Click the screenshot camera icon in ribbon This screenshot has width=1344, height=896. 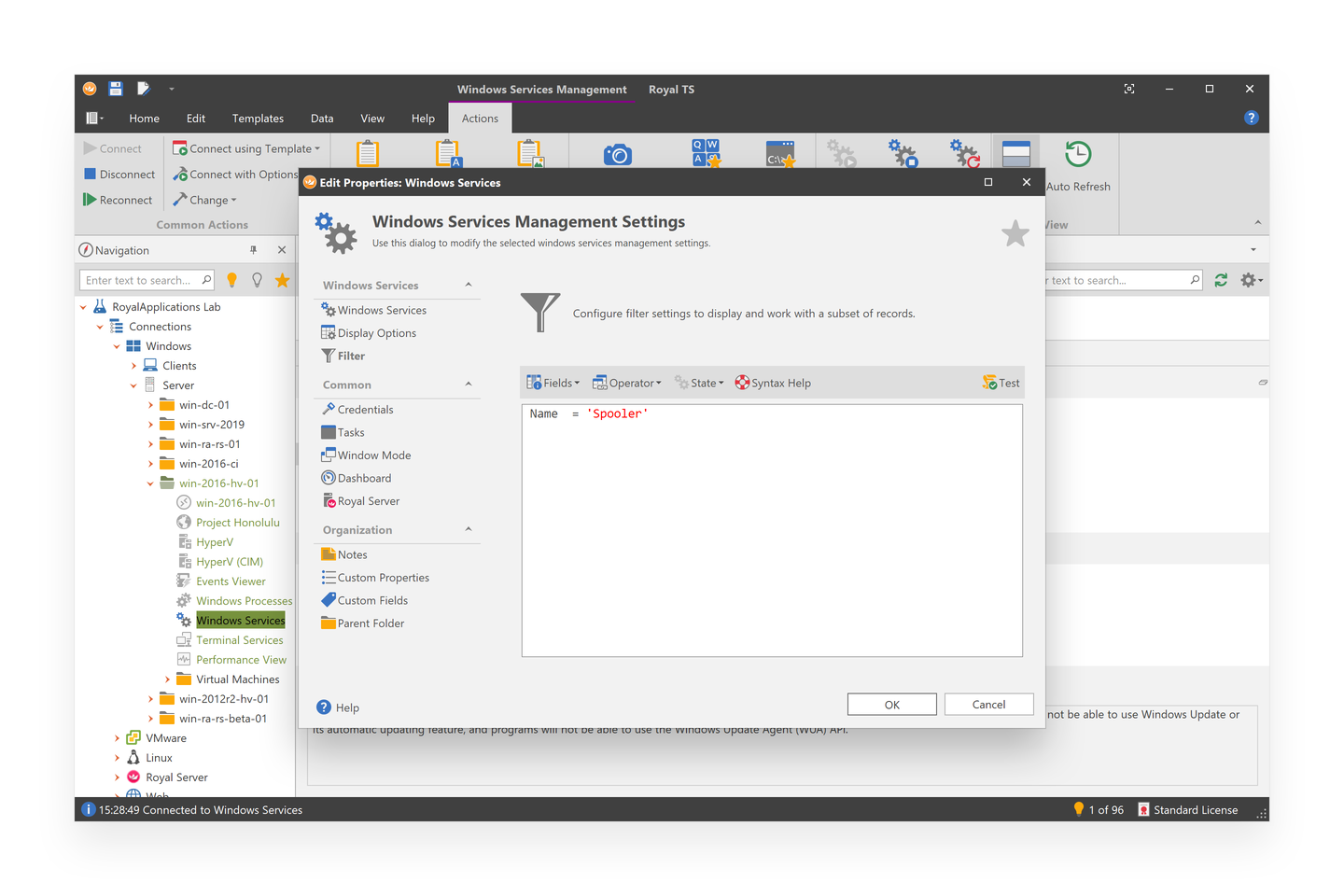point(617,155)
